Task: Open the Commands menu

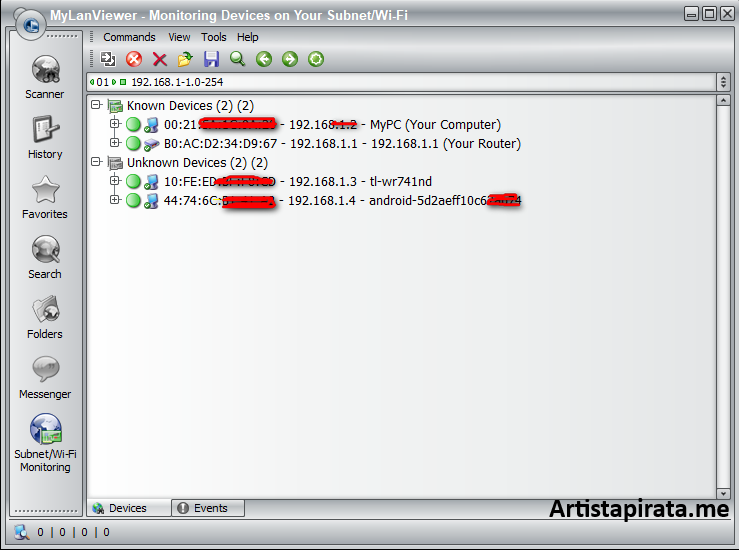Action: (129, 37)
